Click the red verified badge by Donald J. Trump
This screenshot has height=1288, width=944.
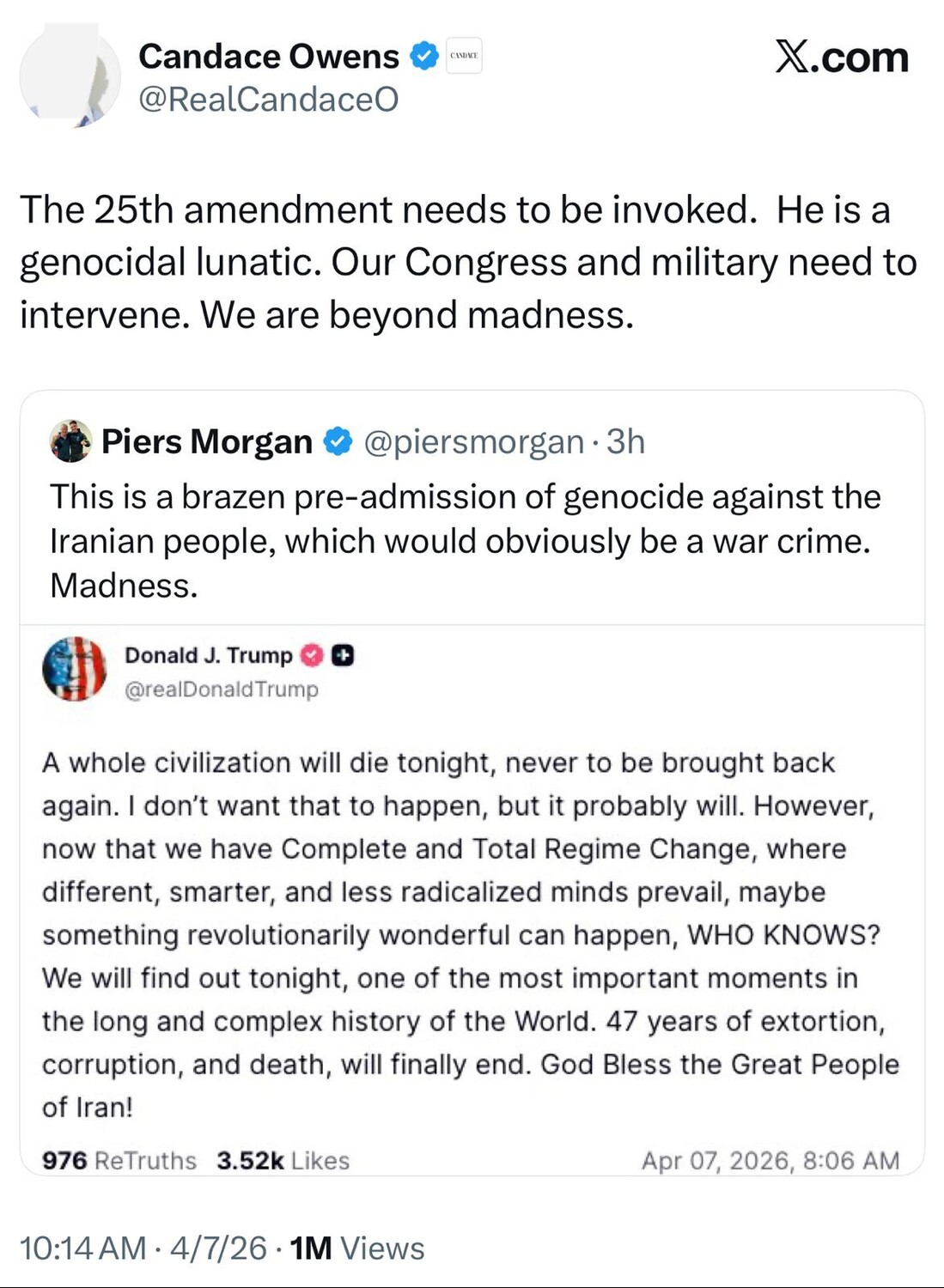pyautogui.click(x=311, y=655)
